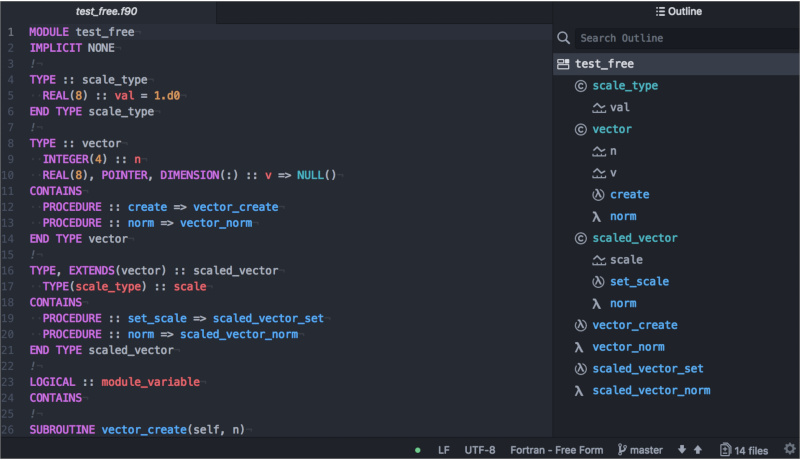The image size is (800, 460).
Task: Select scaled_vector_norm in the outline
Action: click(651, 391)
